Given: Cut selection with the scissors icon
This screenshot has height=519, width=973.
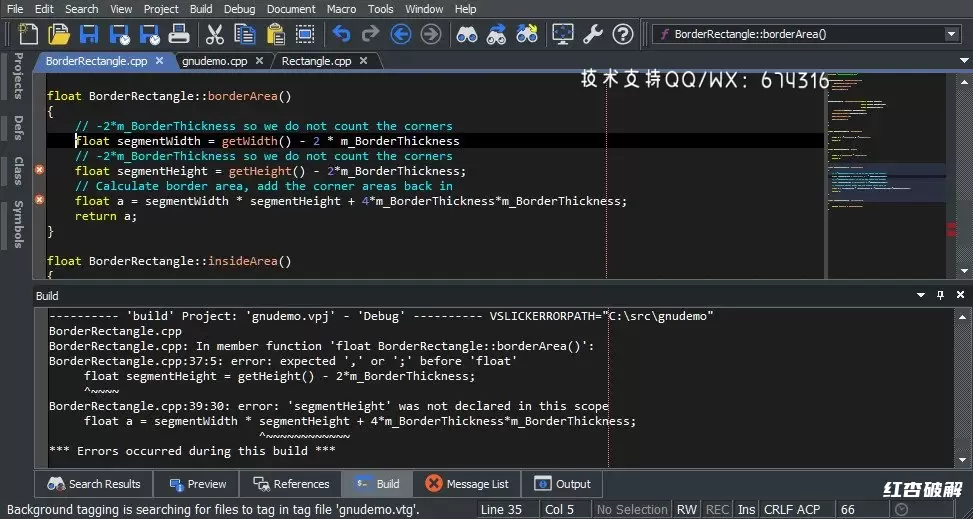Looking at the screenshot, I should (x=215, y=34).
